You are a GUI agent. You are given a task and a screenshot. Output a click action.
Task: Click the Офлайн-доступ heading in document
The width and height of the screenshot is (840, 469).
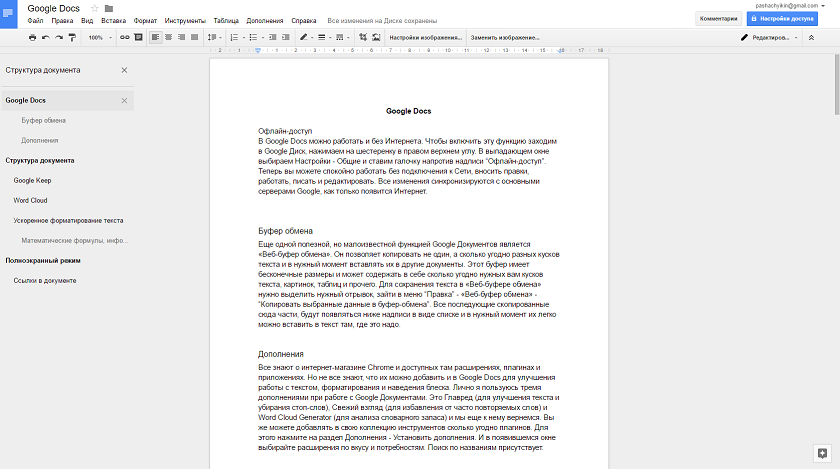[285, 131]
